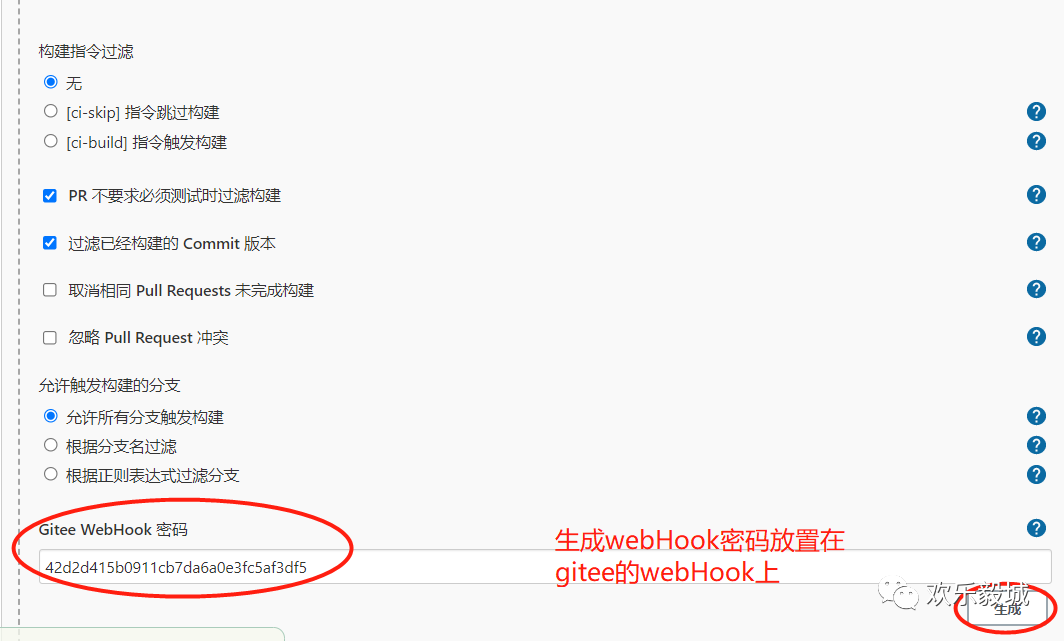
Task: Select [ci-skip] 指令跳过构建 radio option
Action: click(x=50, y=111)
